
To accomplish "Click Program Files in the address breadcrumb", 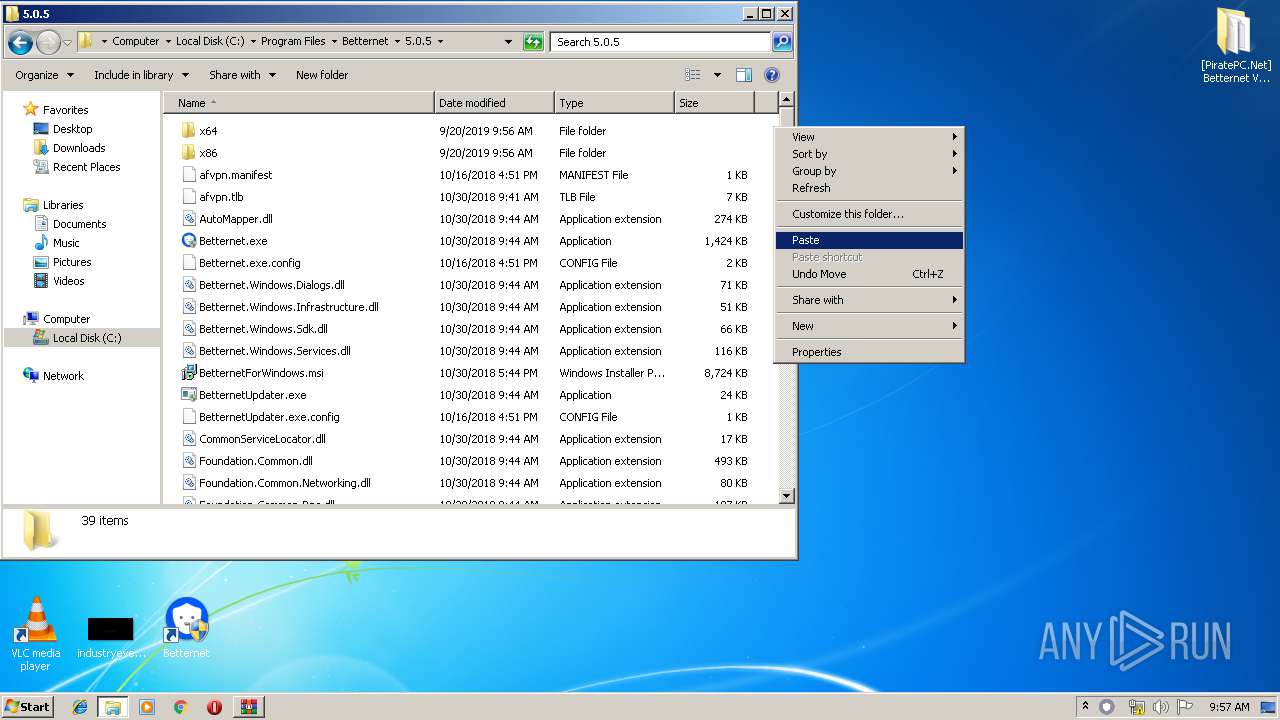I will pos(293,42).
